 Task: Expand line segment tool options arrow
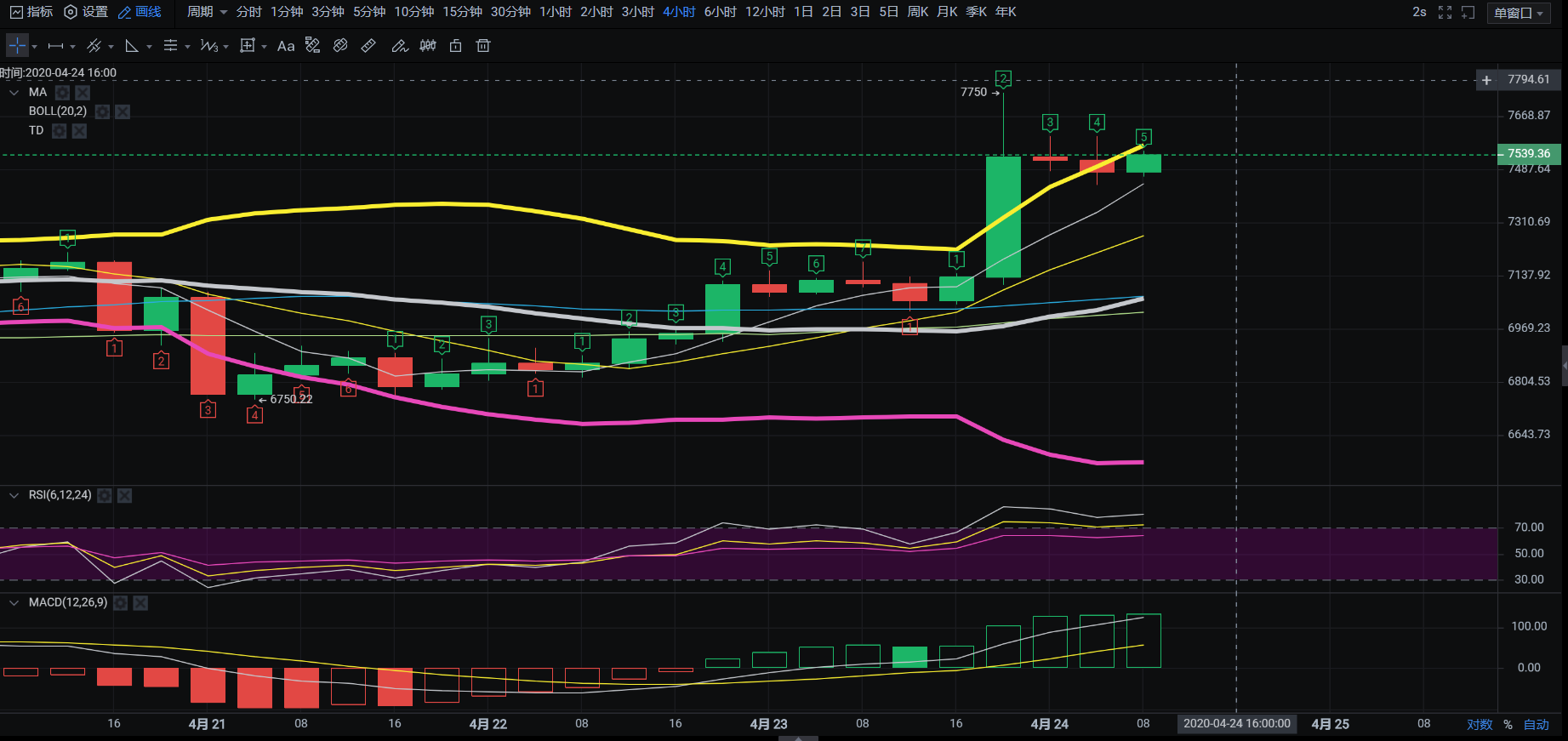pos(72,47)
